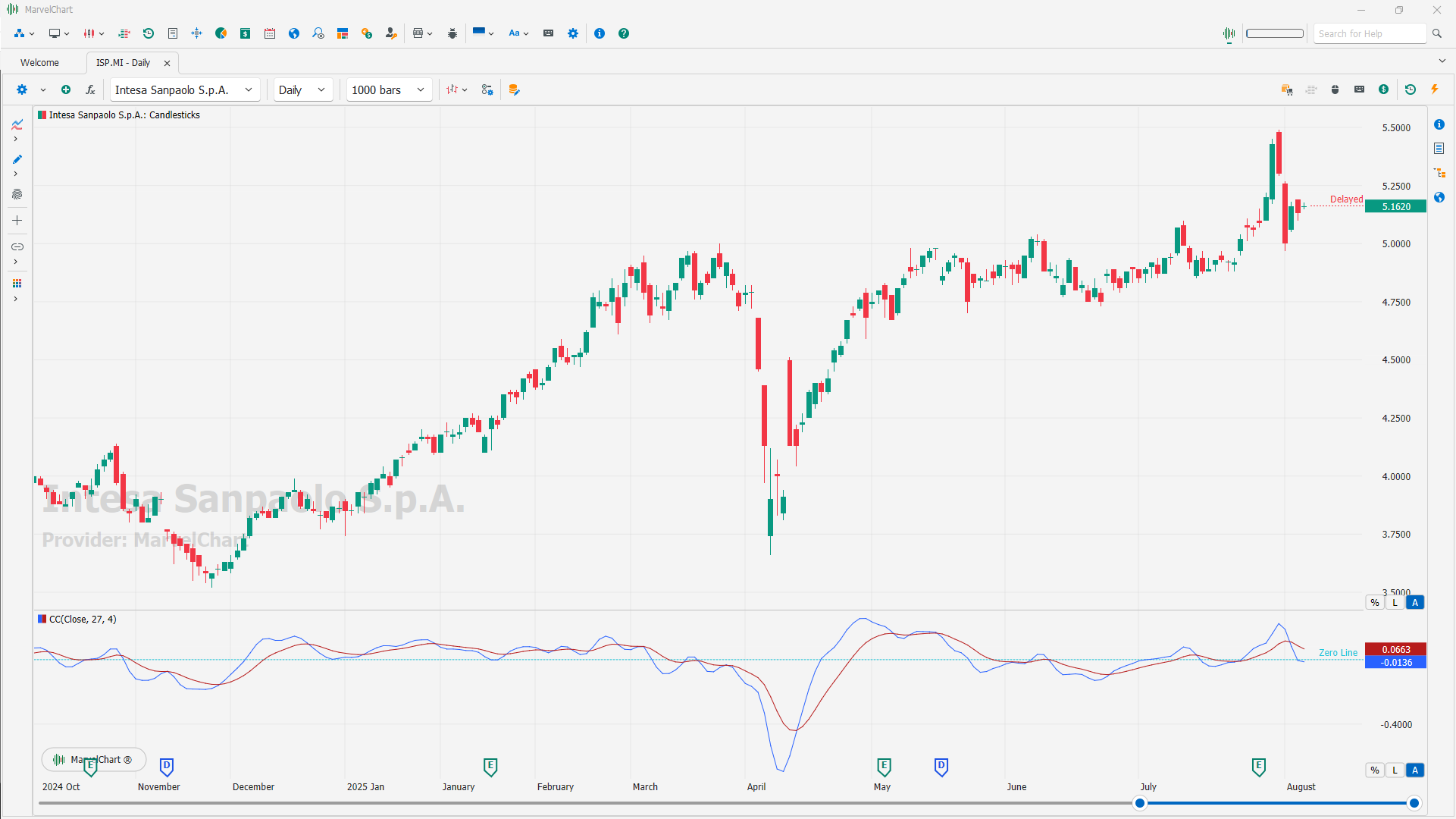Click the MarvelChart ® button
The image size is (1456, 819).
pyautogui.click(x=94, y=760)
